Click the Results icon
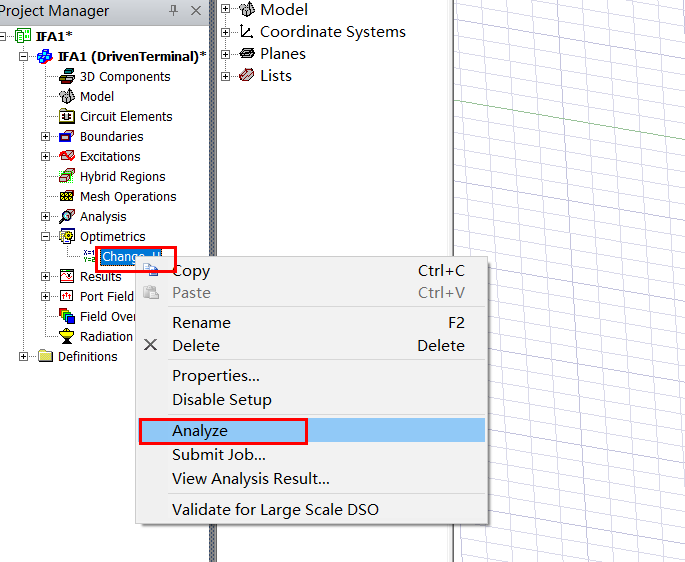This screenshot has width=685, height=562. click(x=67, y=276)
